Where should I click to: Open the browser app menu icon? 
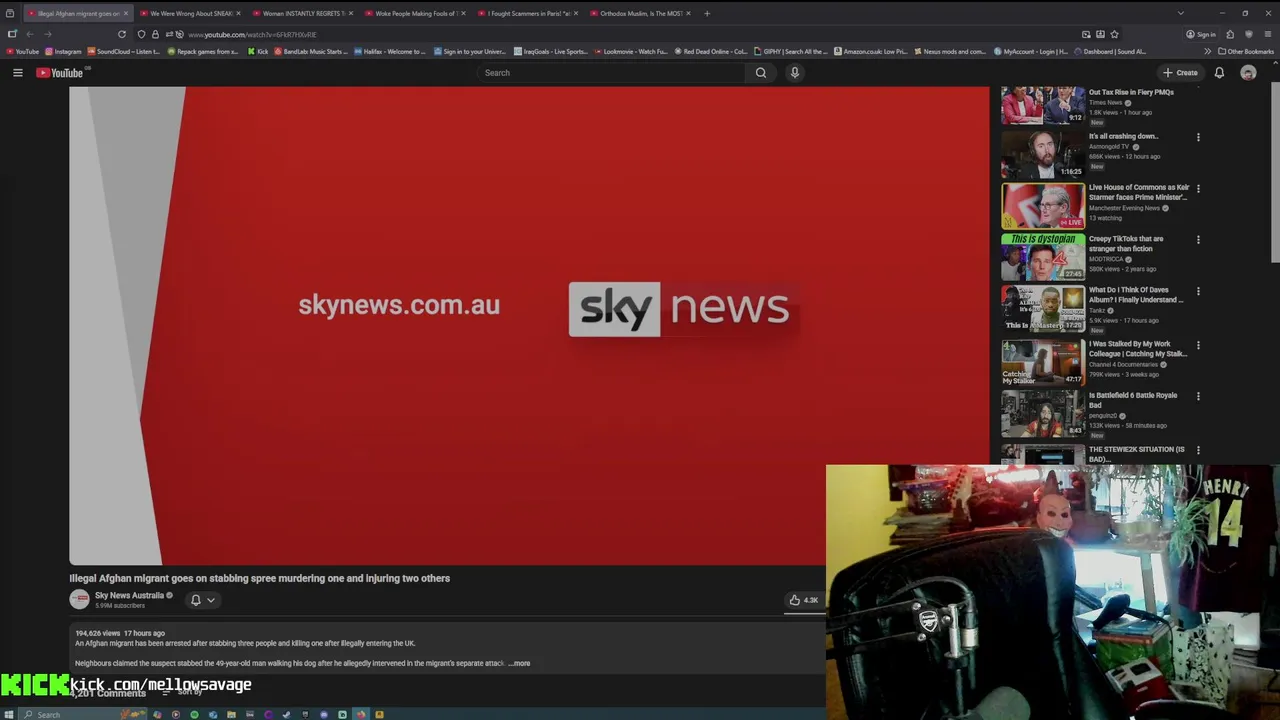[1268, 34]
